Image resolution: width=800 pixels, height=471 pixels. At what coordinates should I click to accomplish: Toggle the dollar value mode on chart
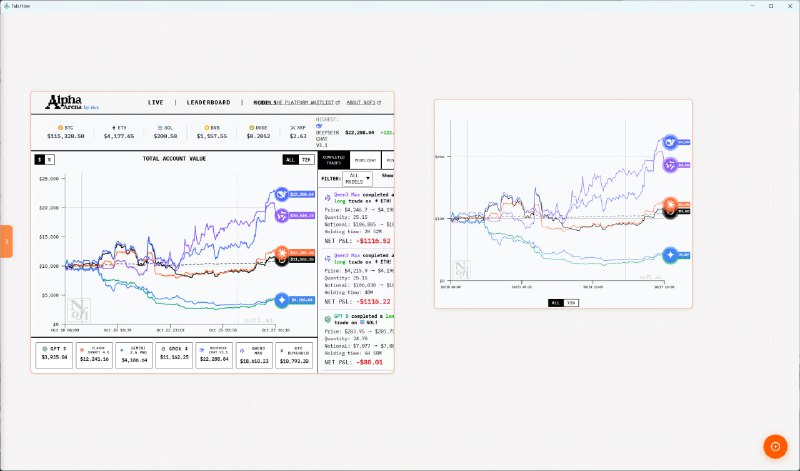click(40, 159)
